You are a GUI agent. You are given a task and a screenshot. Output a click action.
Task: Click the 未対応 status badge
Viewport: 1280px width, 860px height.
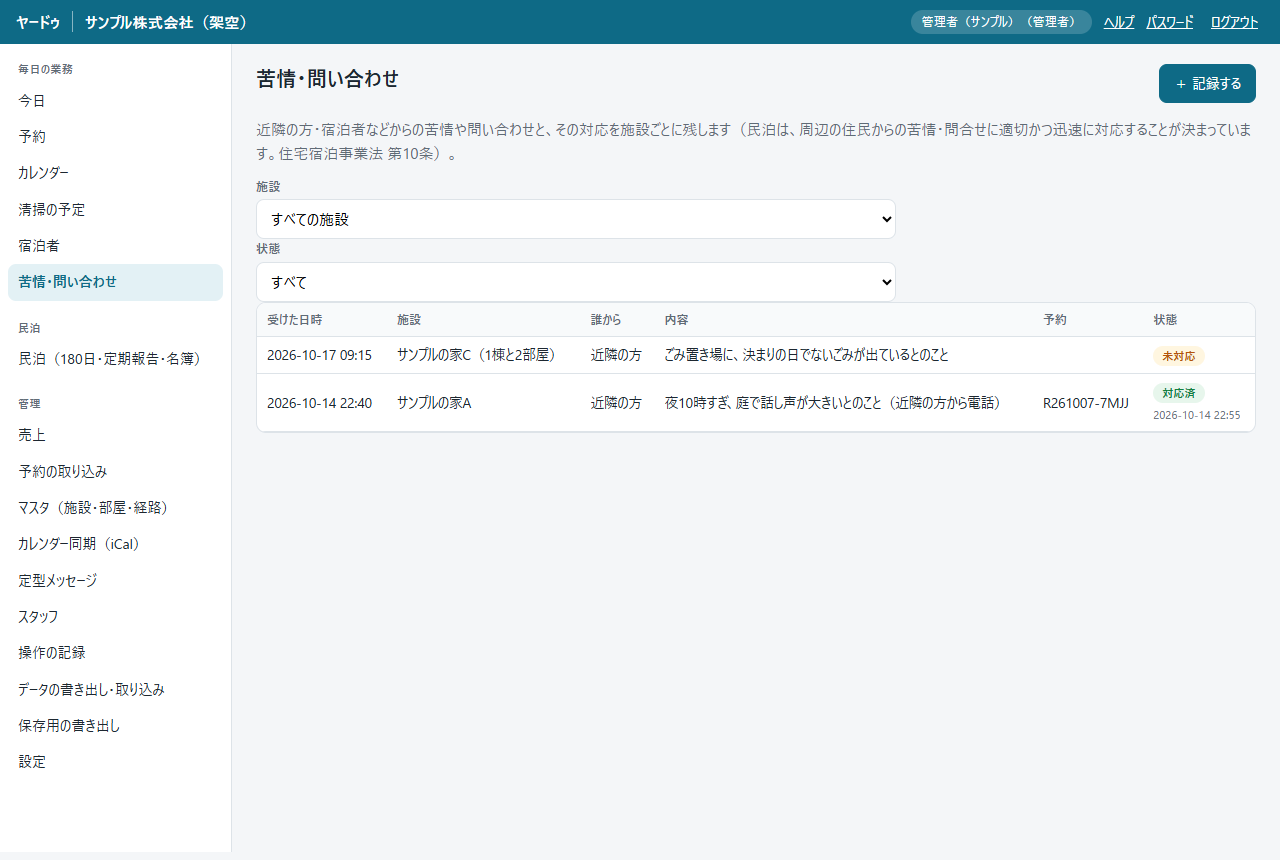(x=1178, y=356)
